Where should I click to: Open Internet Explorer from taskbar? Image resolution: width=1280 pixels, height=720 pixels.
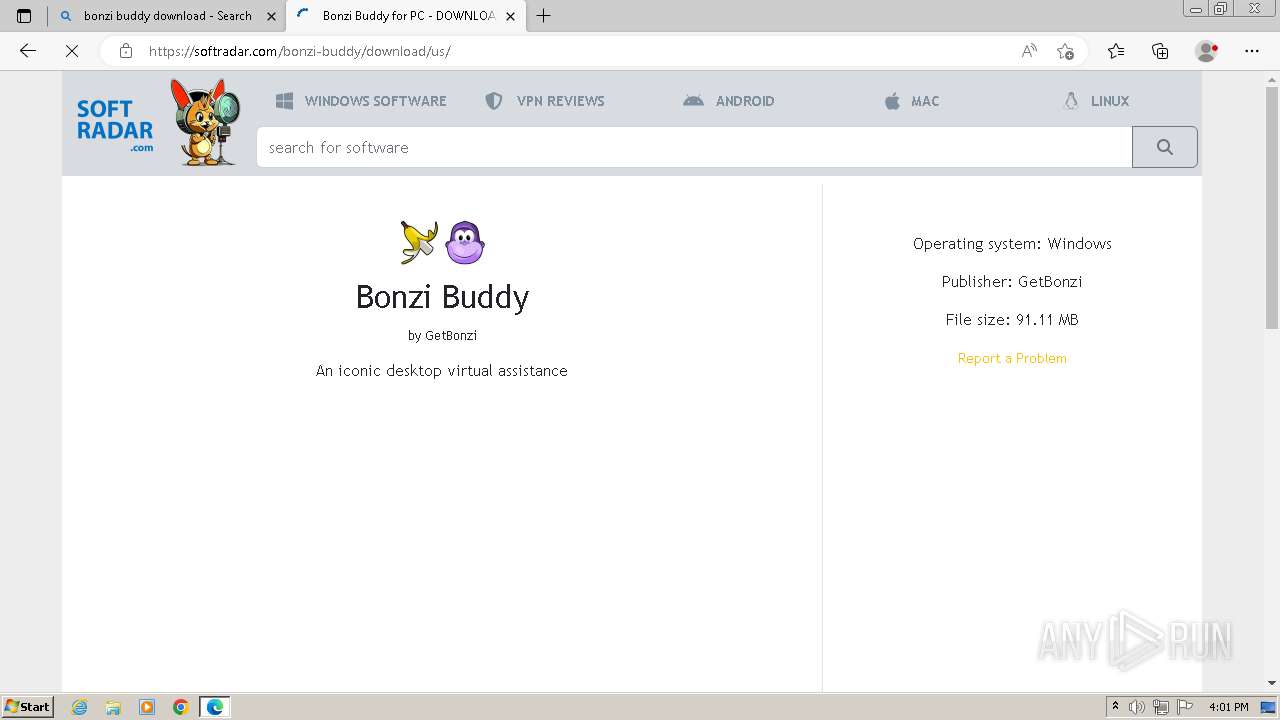pyautogui.click(x=80, y=707)
